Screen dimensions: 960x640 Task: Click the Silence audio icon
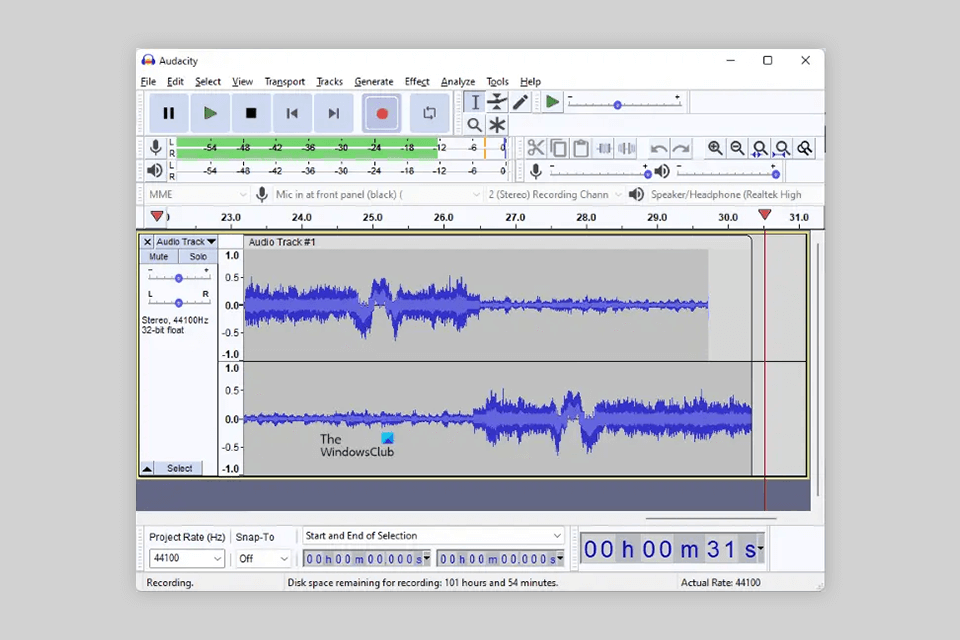point(626,148)
